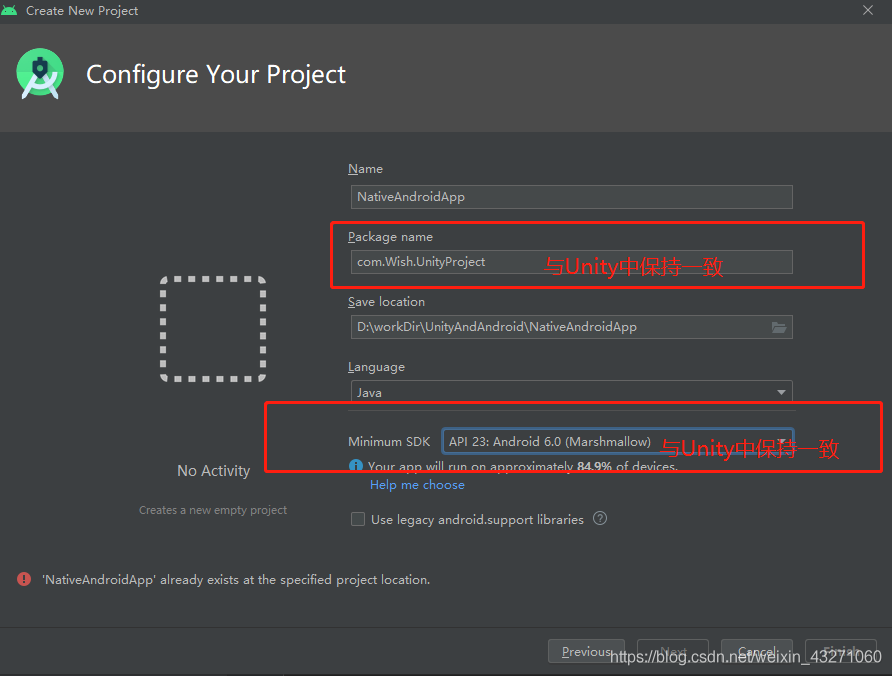The width and height of the screenshot is (892, 676).
Task: Click the 'Configure Your Project' heading
Action: [x=216, y=75]
